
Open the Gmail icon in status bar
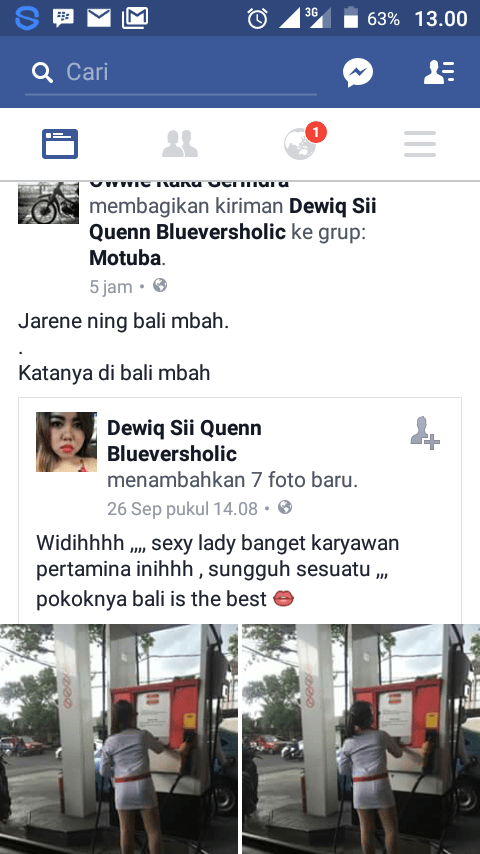tap(135, 19)
